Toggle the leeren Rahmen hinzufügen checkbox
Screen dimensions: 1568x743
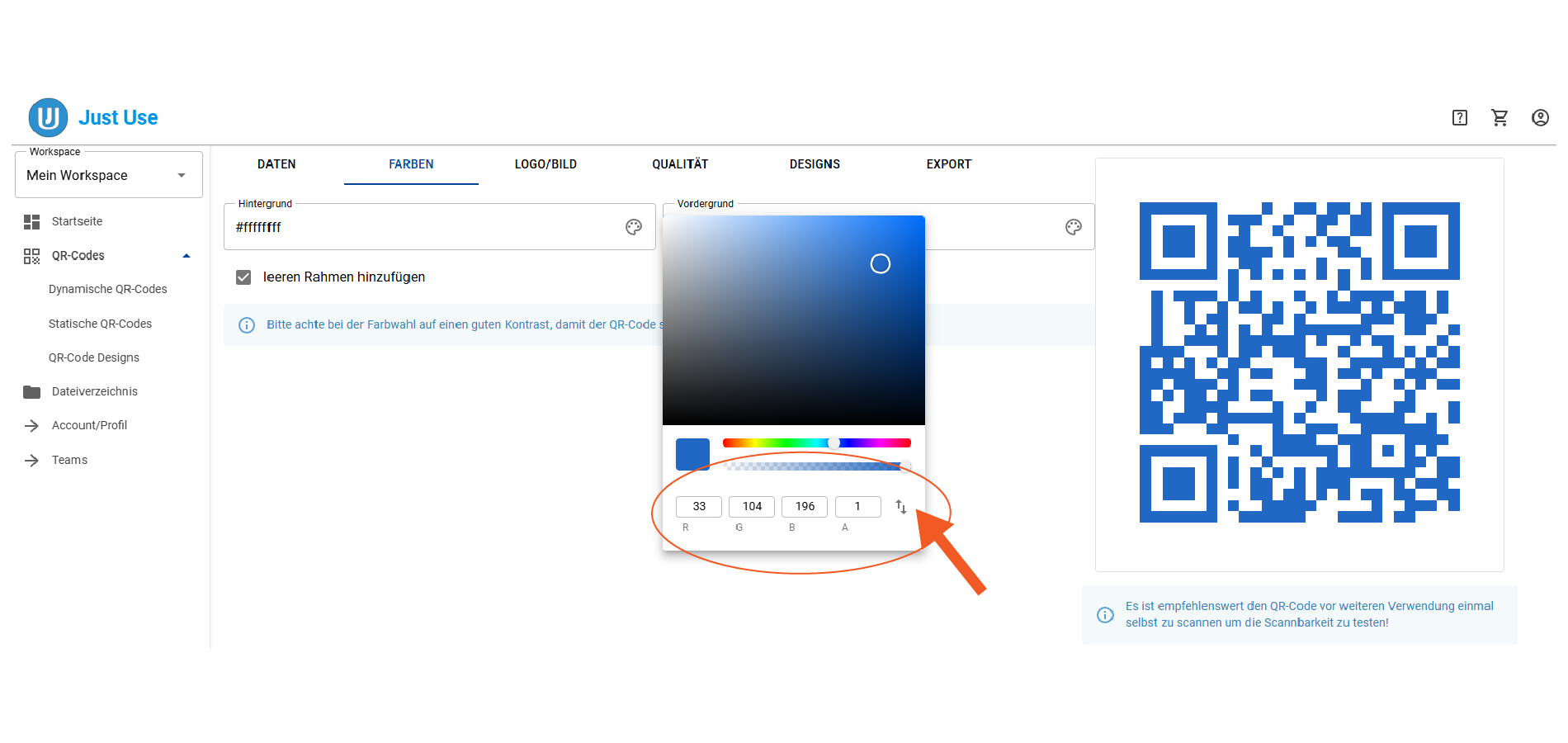243,277
